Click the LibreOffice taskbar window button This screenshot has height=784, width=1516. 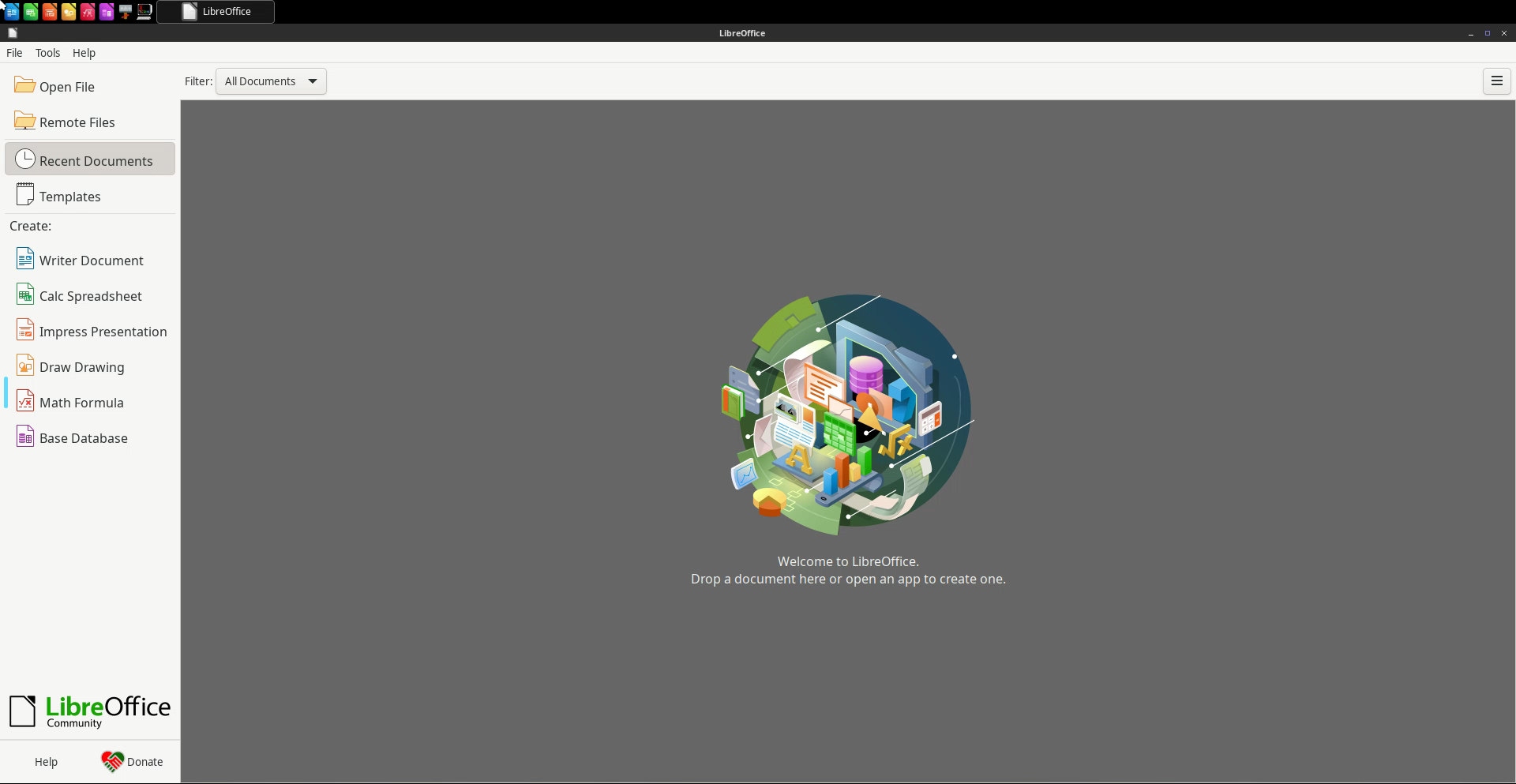point(216,12)
